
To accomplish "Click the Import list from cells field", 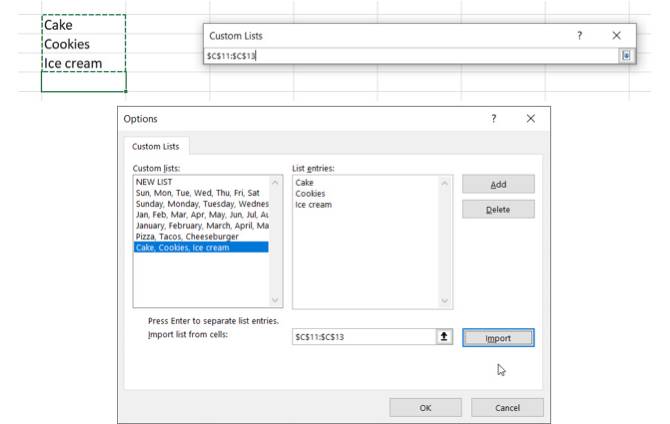I will pos(364,337).
